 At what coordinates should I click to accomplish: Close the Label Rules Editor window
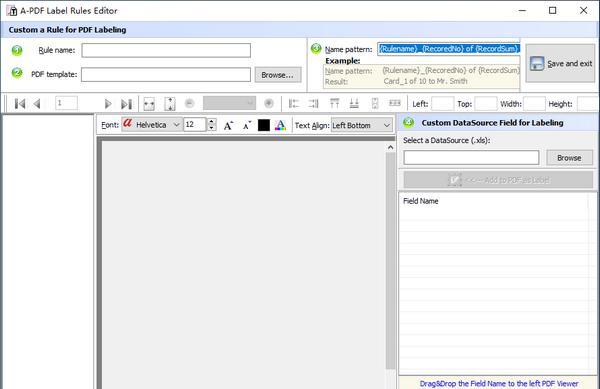point(584,10)
